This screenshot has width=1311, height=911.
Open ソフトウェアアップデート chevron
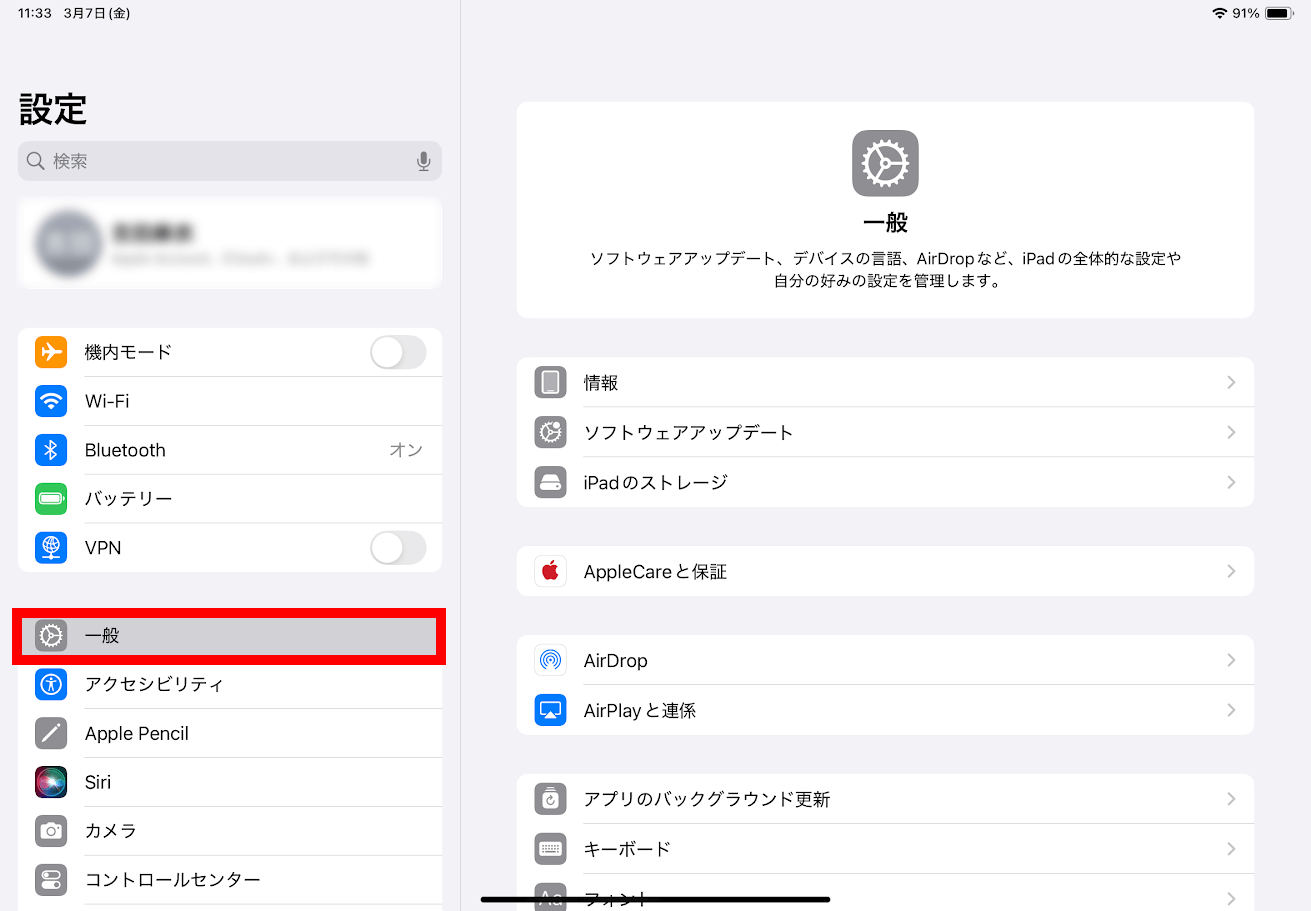pos(1231,432)
